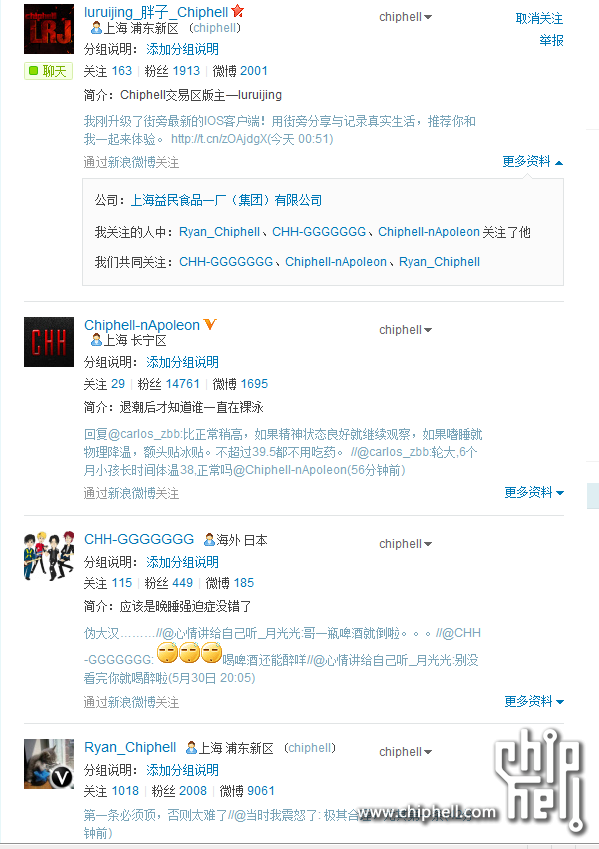This screenshot has width=599, height=849.
Task: Collapse 更多资料 for luruijing
Action: pos(532,161)
